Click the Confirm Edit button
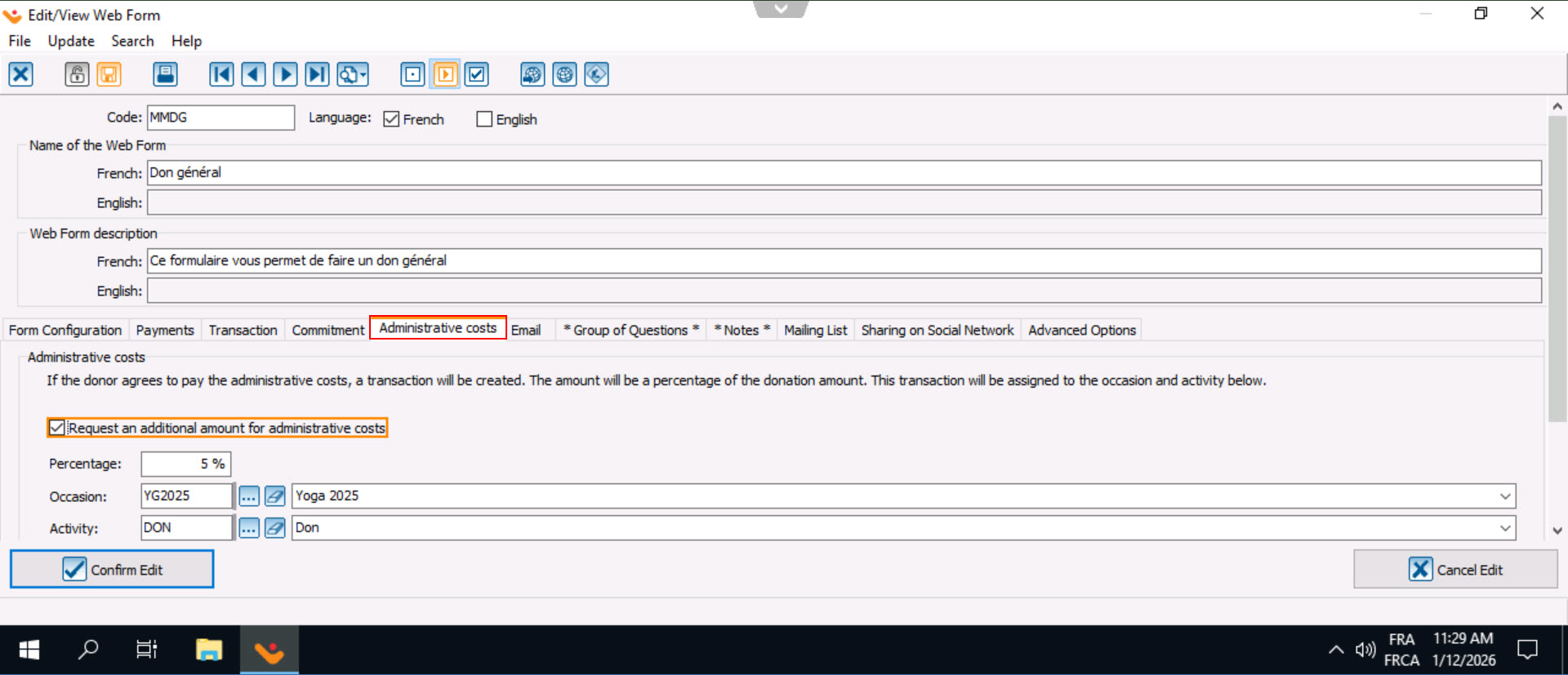The image size is (1568, 675). [112, 569]
